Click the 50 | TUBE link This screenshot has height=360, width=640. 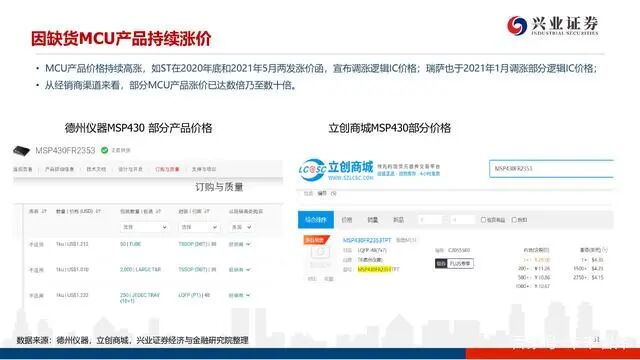130,244
